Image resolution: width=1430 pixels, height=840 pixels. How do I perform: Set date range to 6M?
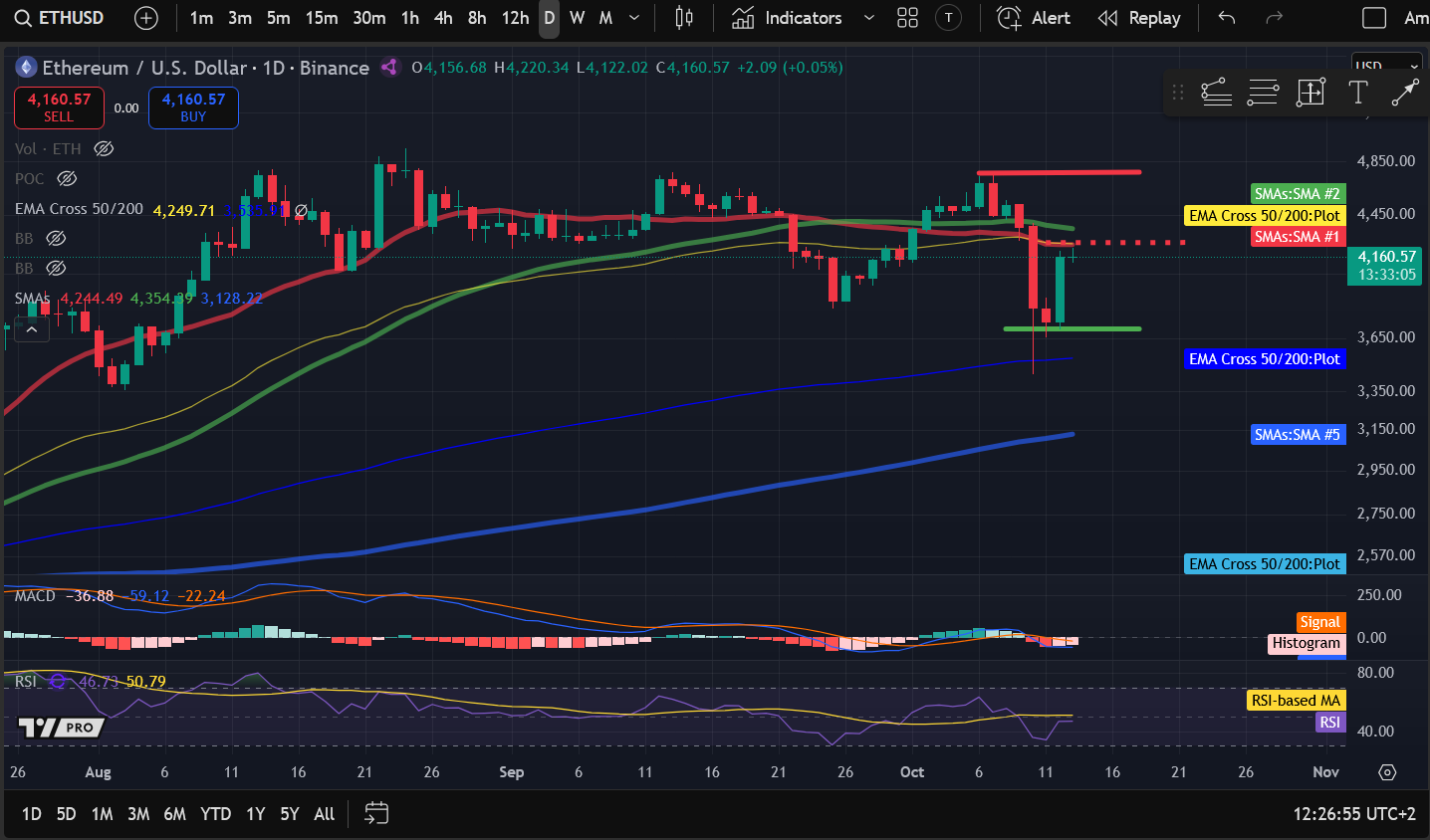tap(174, 814)
